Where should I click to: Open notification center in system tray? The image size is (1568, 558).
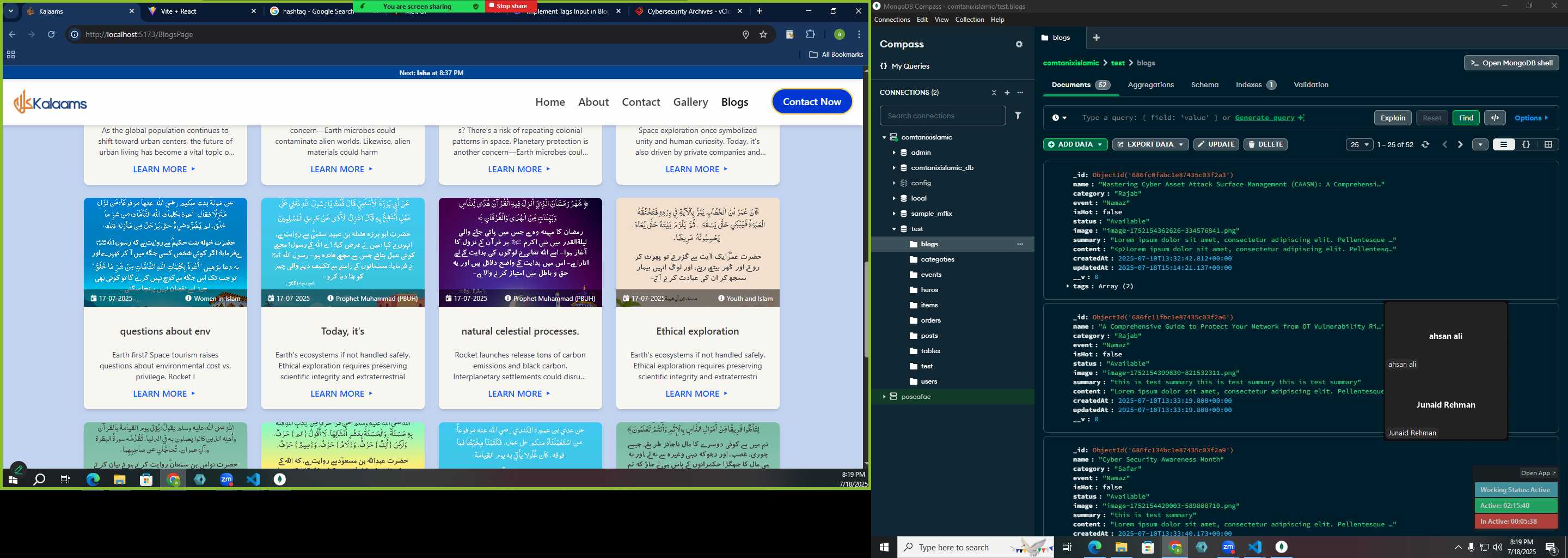point(1551,547)
